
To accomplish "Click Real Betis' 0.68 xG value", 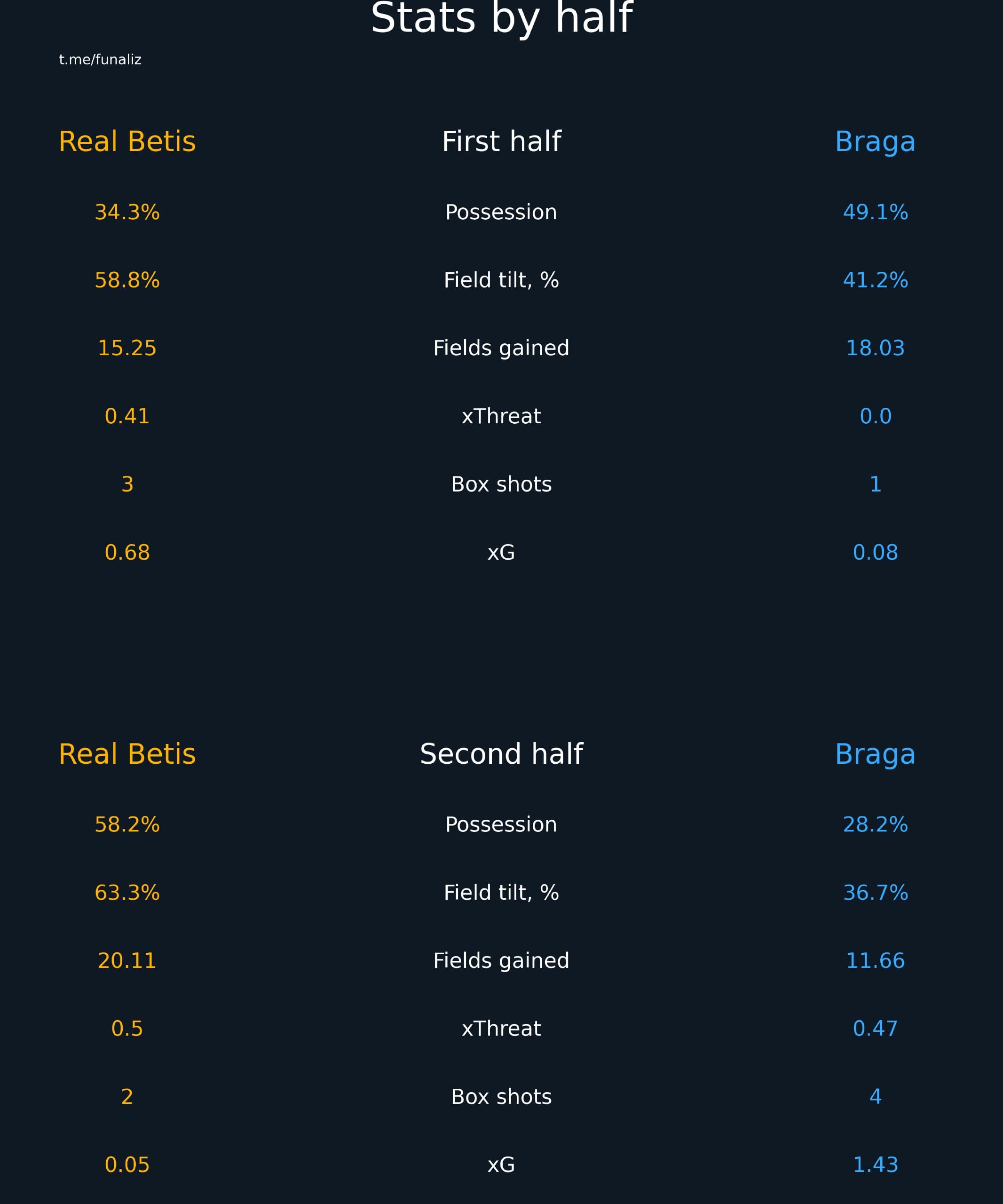I will tap(127, 553).
